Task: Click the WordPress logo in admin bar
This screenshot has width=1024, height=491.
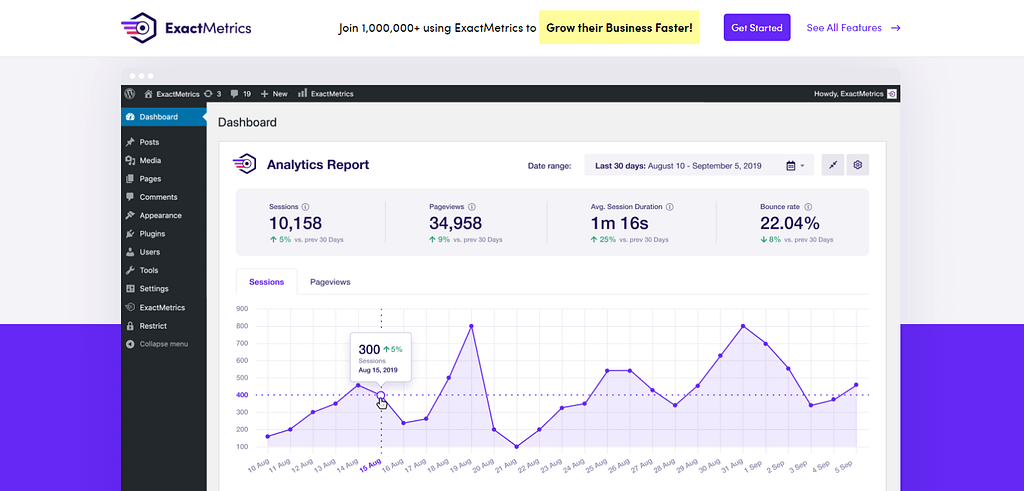Action: (x=130, y=93)
